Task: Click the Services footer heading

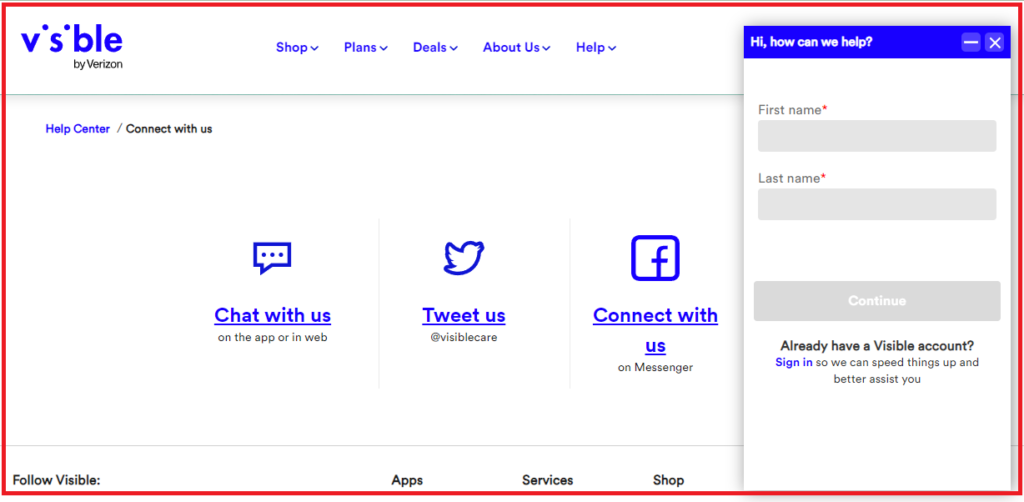Action: pos(547,480)
